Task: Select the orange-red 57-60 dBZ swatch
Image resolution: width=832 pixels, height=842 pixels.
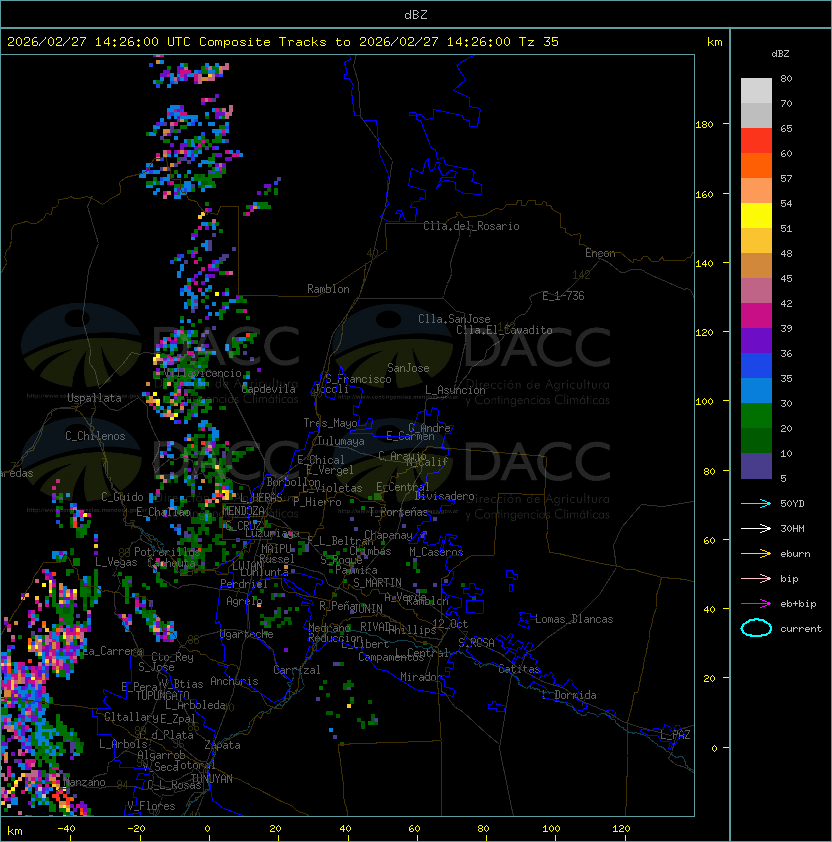Action: tap(756, 165)
